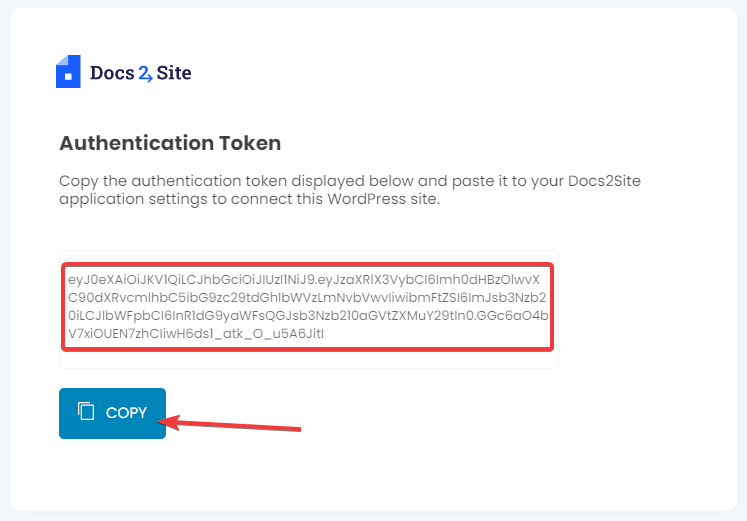Screen dimensions: 747x521
Task: Select the "Authentication Token" heading
Action: (x=170, y=143)
